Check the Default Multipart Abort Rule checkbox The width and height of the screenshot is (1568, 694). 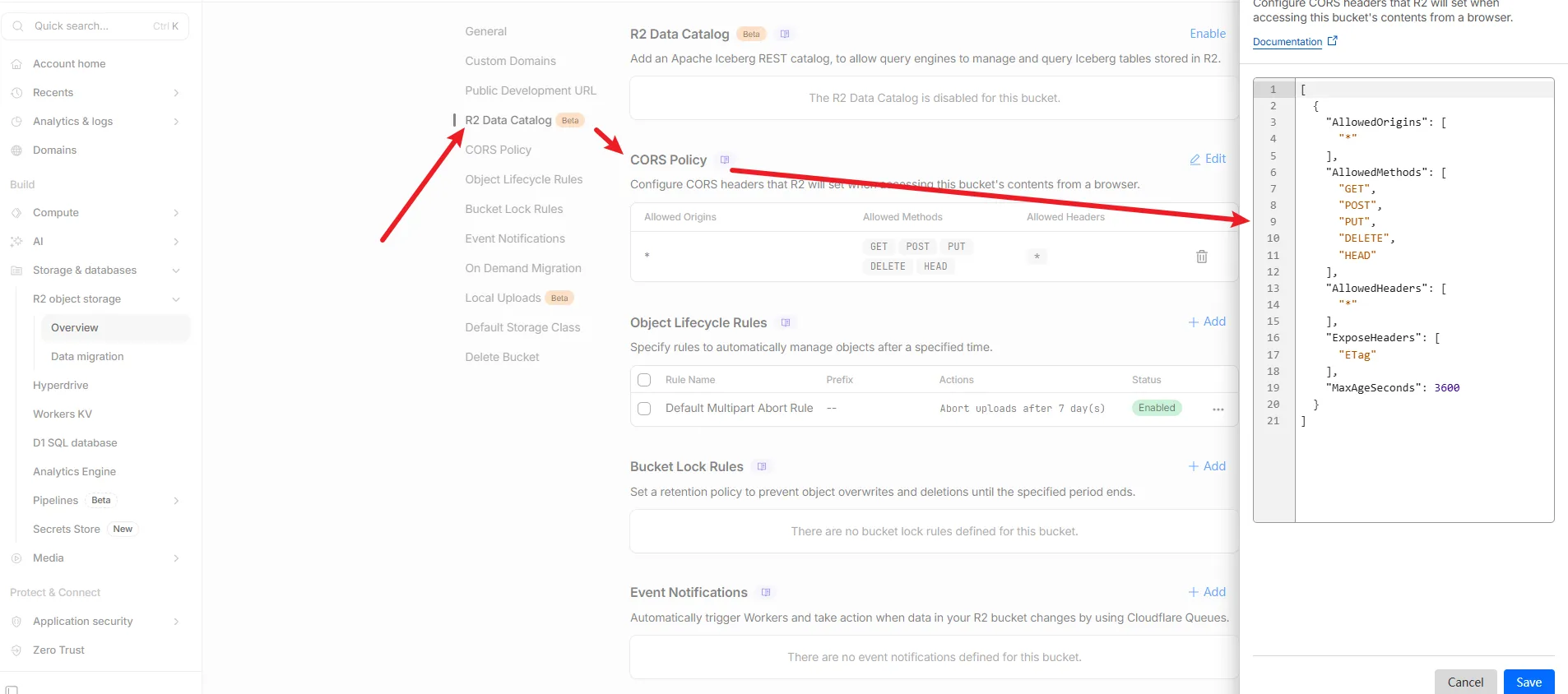644,409
